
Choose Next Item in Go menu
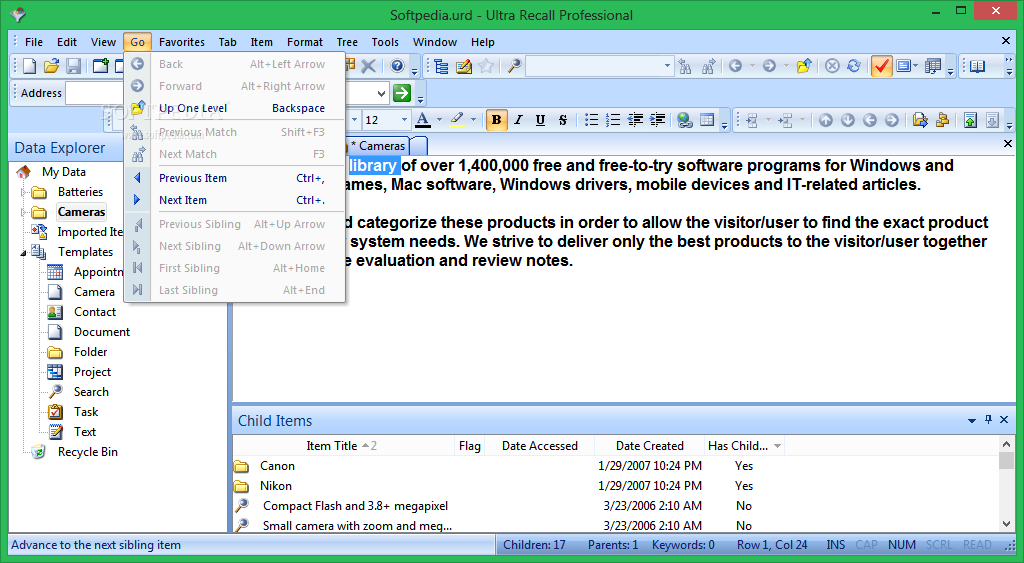tap(236, 201)
